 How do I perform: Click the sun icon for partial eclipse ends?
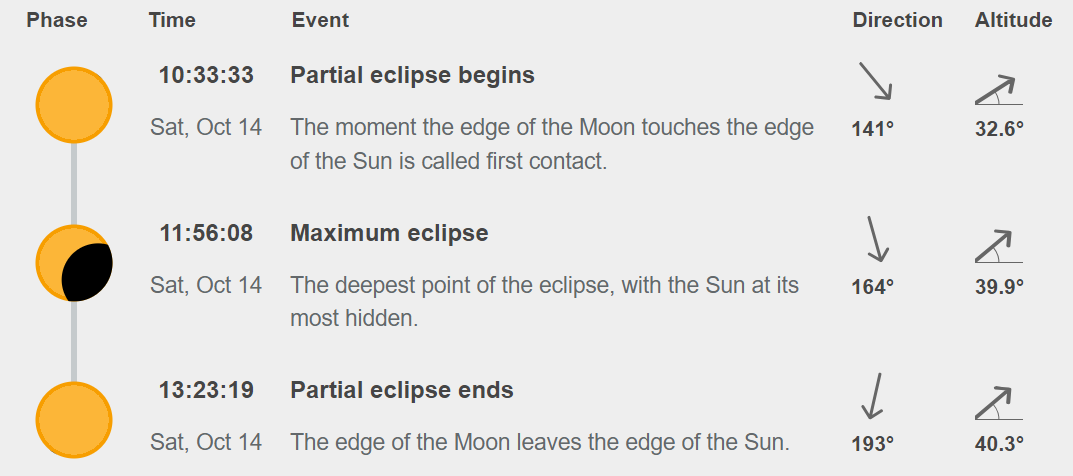pos(74,420)
